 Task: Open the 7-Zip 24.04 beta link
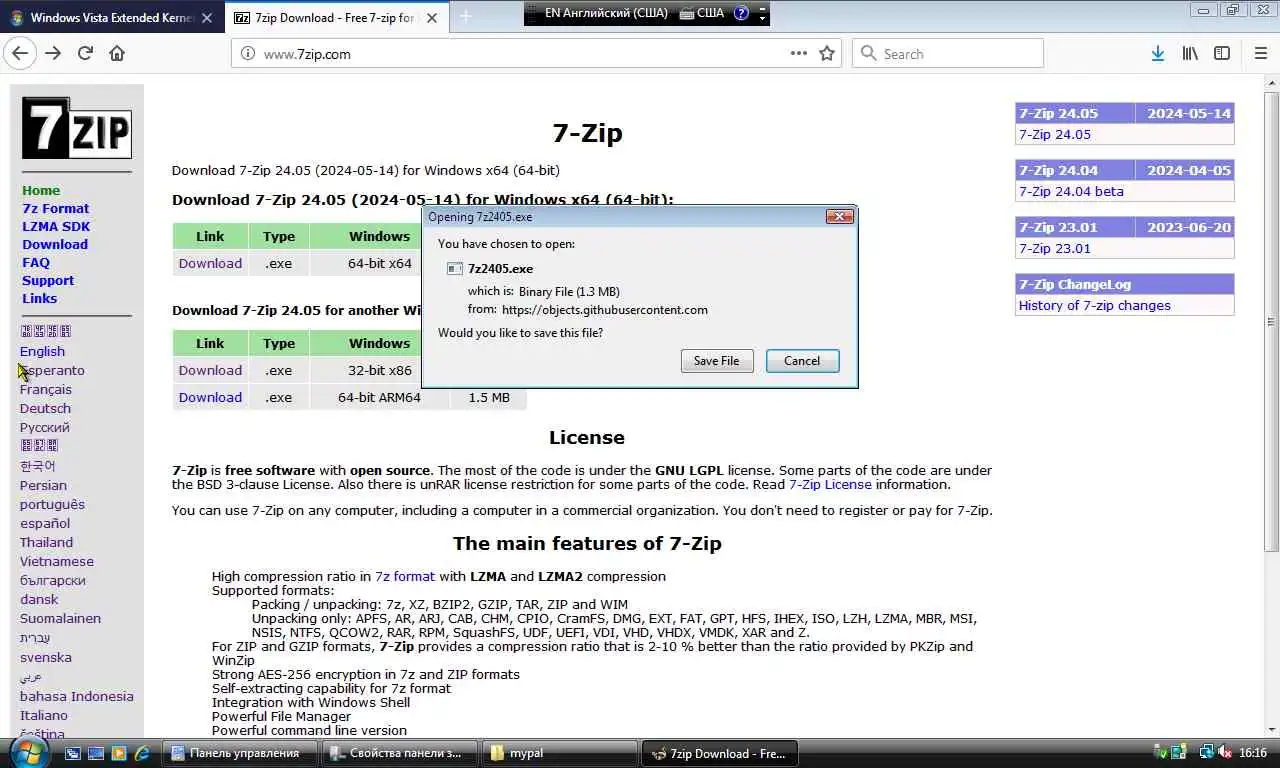tap(1071, 191)
